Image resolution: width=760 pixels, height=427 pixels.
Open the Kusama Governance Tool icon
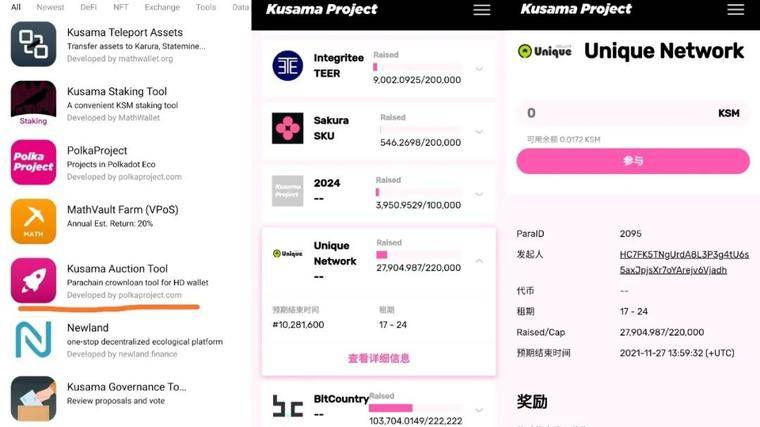click(x=33, y=399)
